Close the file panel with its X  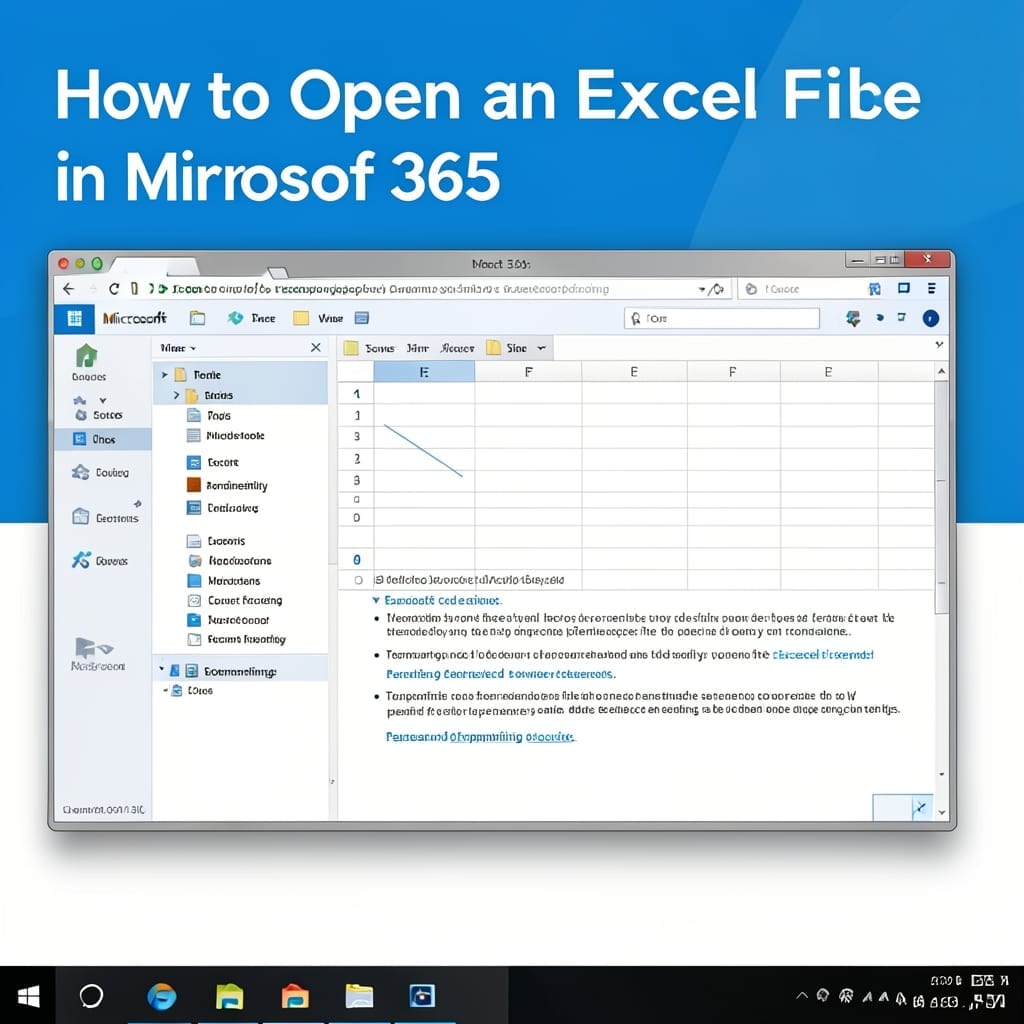315,347
